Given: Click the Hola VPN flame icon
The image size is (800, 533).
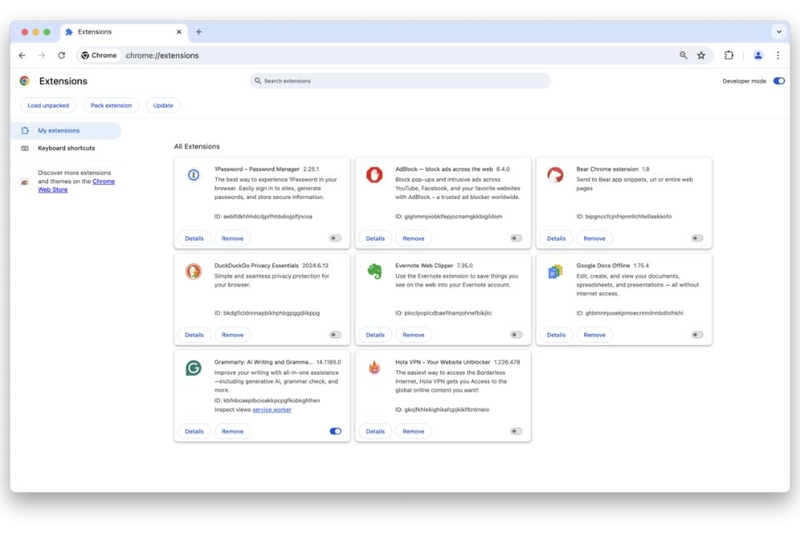Looking at the screenshot, I should point(374,367).
